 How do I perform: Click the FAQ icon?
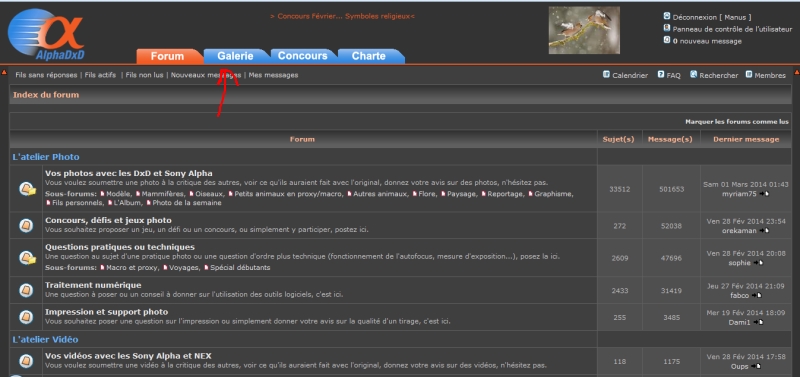[661, 74]
